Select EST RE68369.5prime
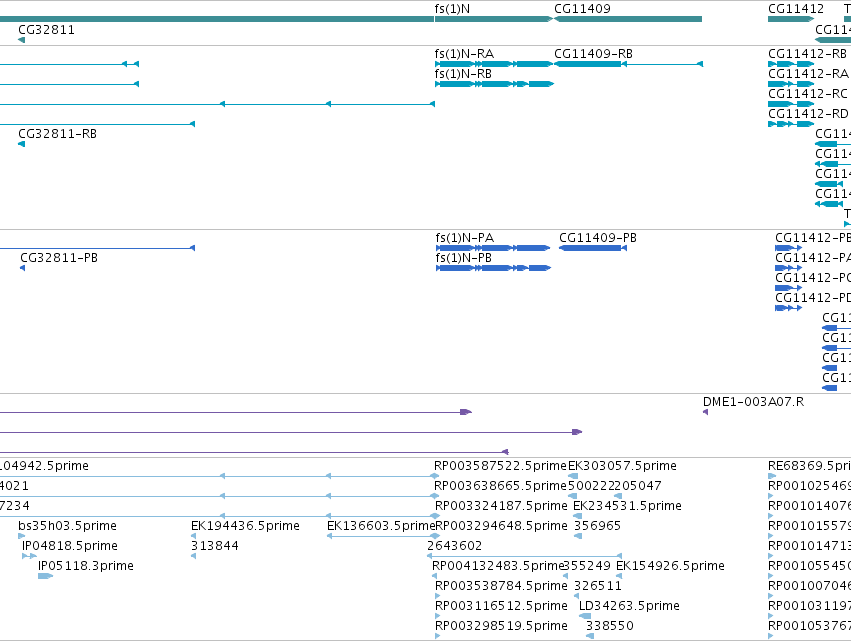This screenshot has height=641, width=851. point(809,466)
